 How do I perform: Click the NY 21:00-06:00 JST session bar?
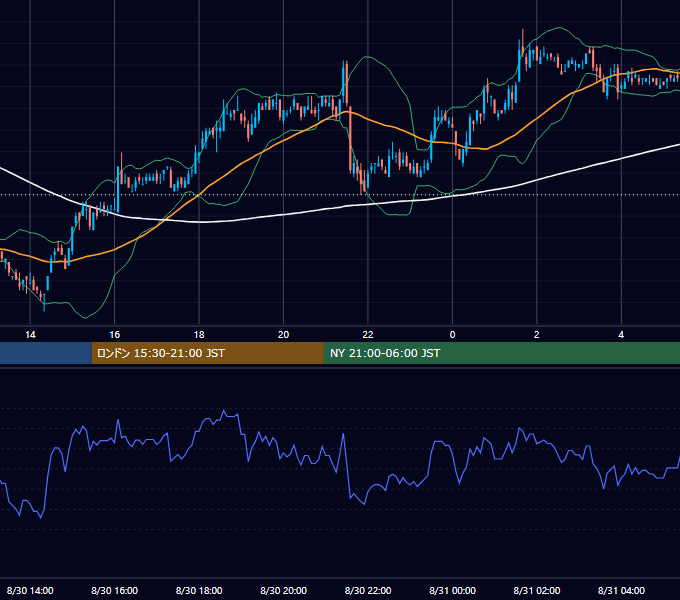click(502, 353)
